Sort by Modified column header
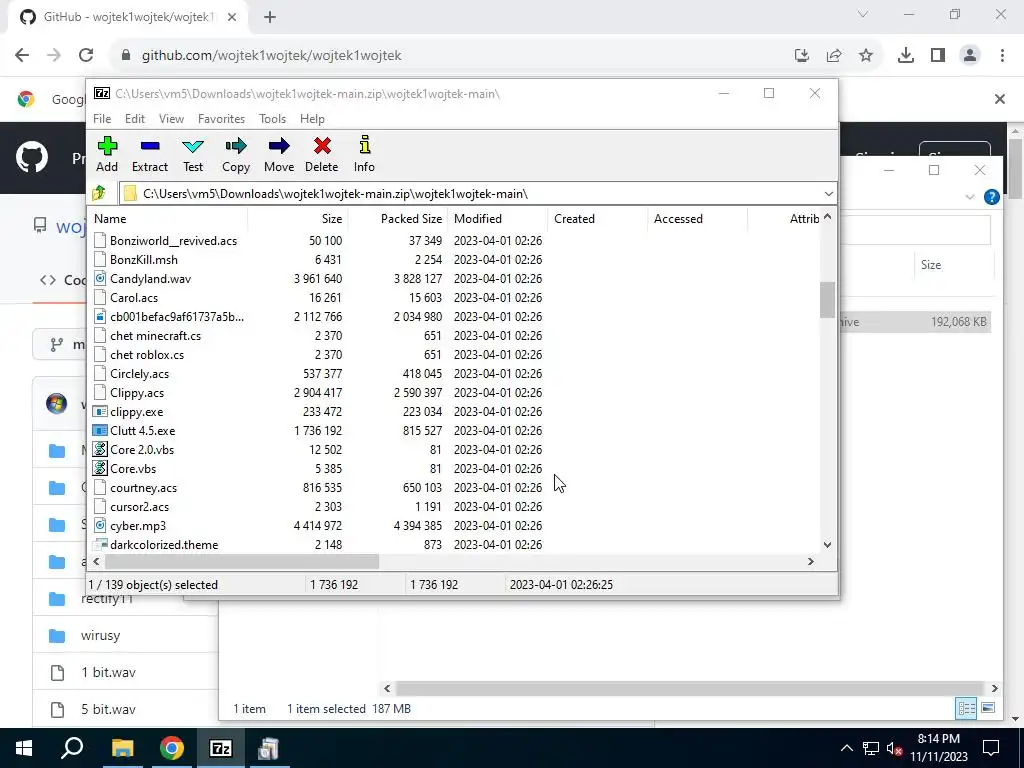This screenshot has width=1024, height=768. [x=498, y=219]
